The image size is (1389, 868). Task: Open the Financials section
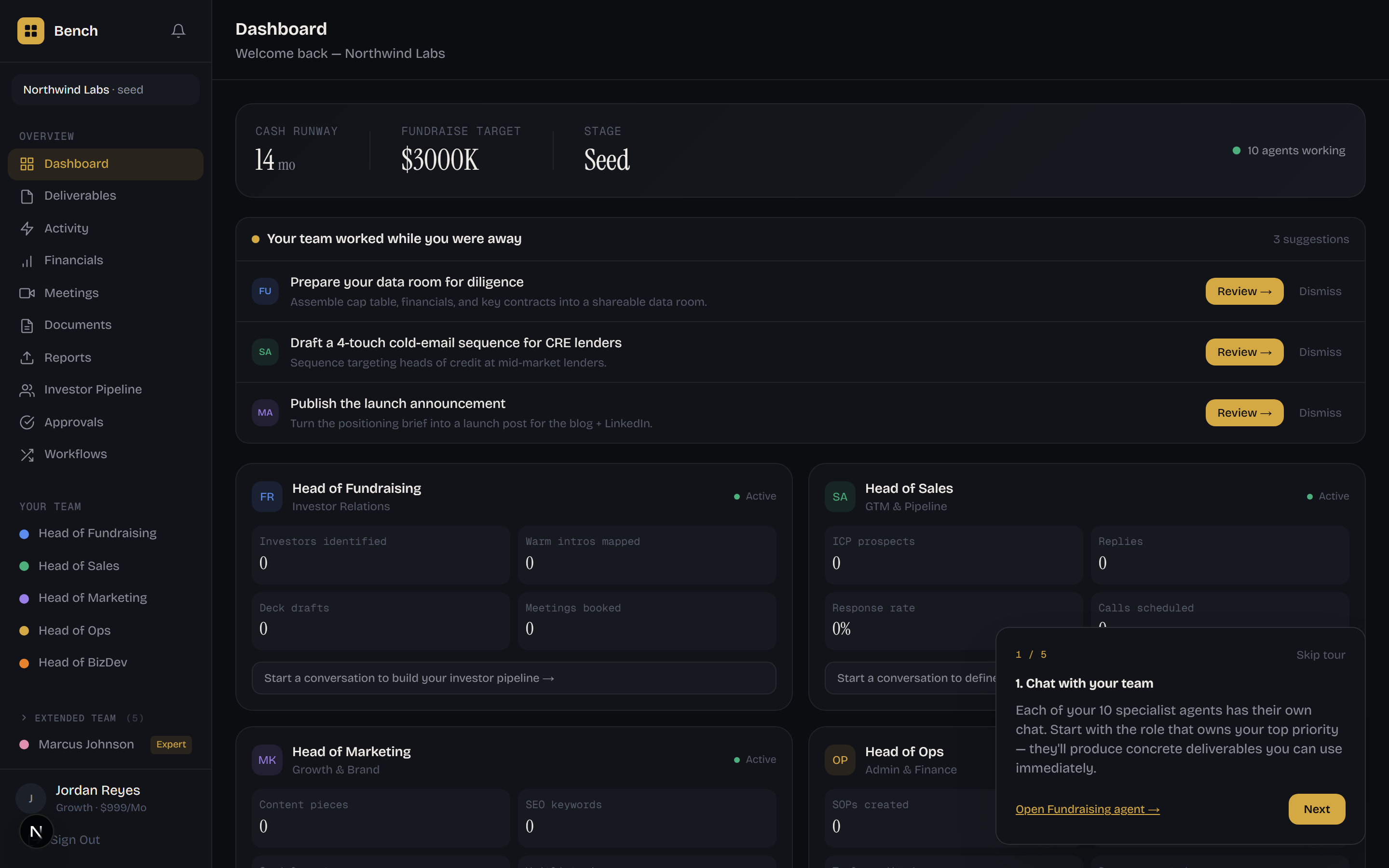coord(106,261)
